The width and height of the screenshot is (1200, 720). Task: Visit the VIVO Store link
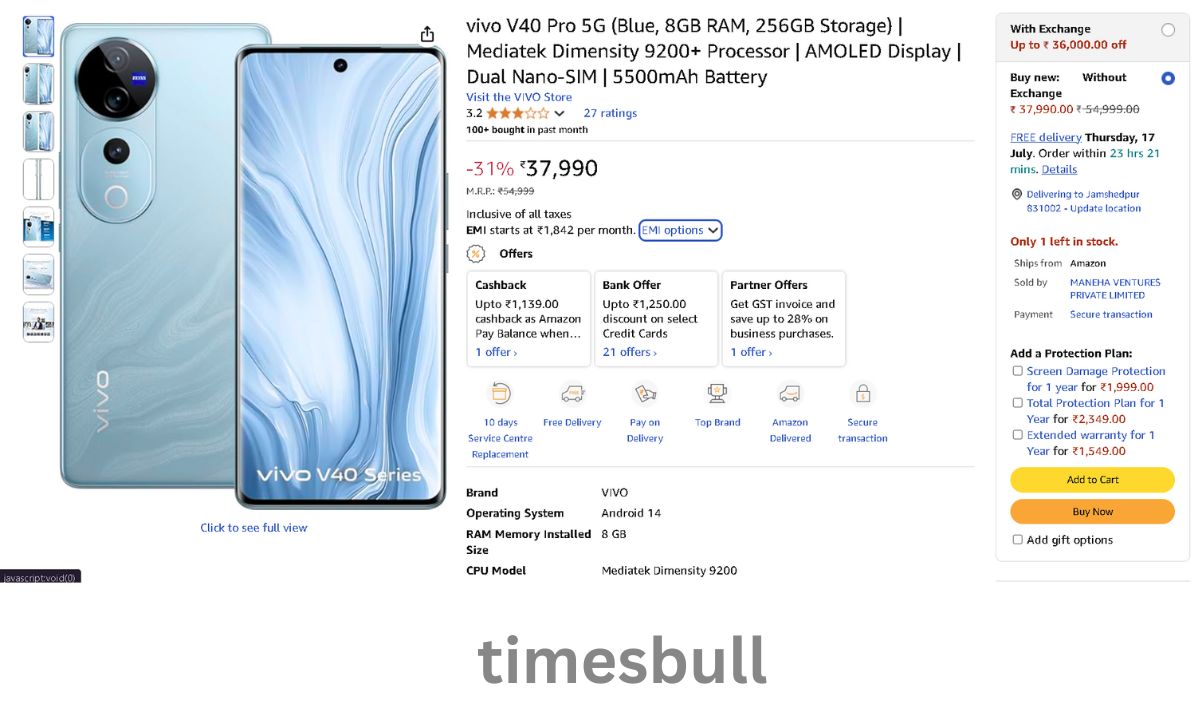519,97
